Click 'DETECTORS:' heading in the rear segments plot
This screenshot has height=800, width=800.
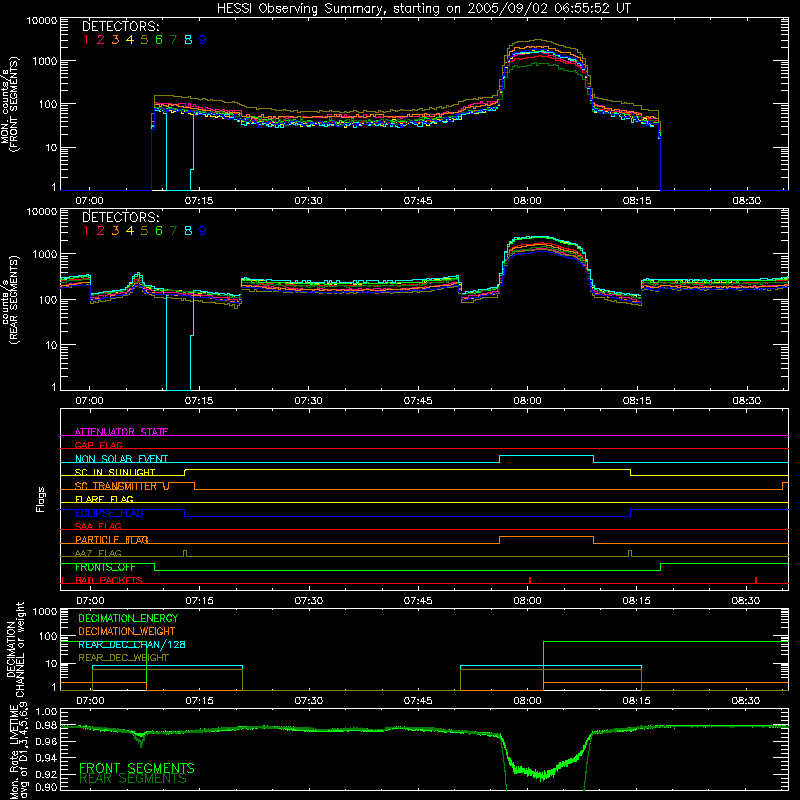coord(121,217)
